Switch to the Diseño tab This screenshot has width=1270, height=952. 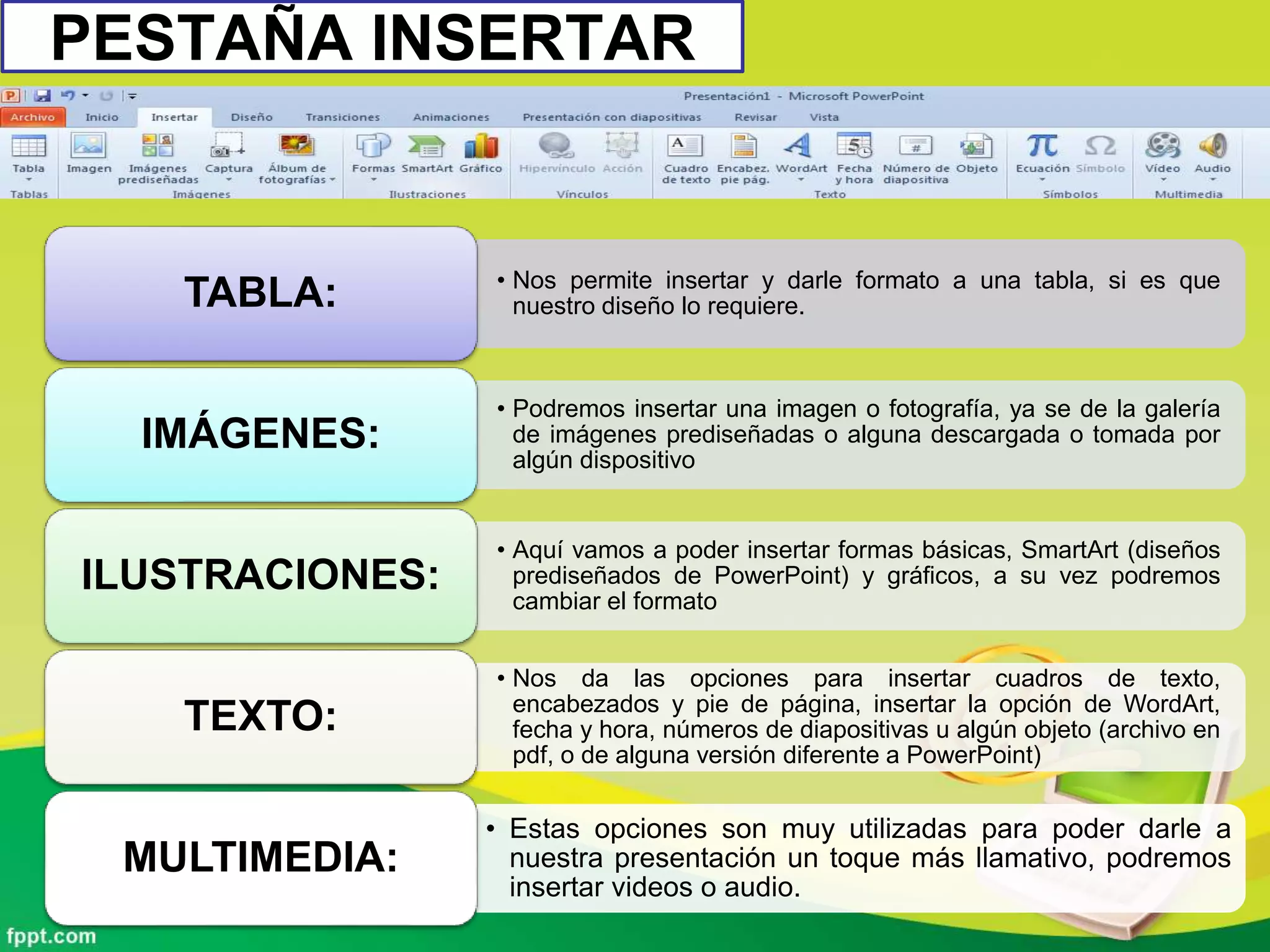point(252,117)
